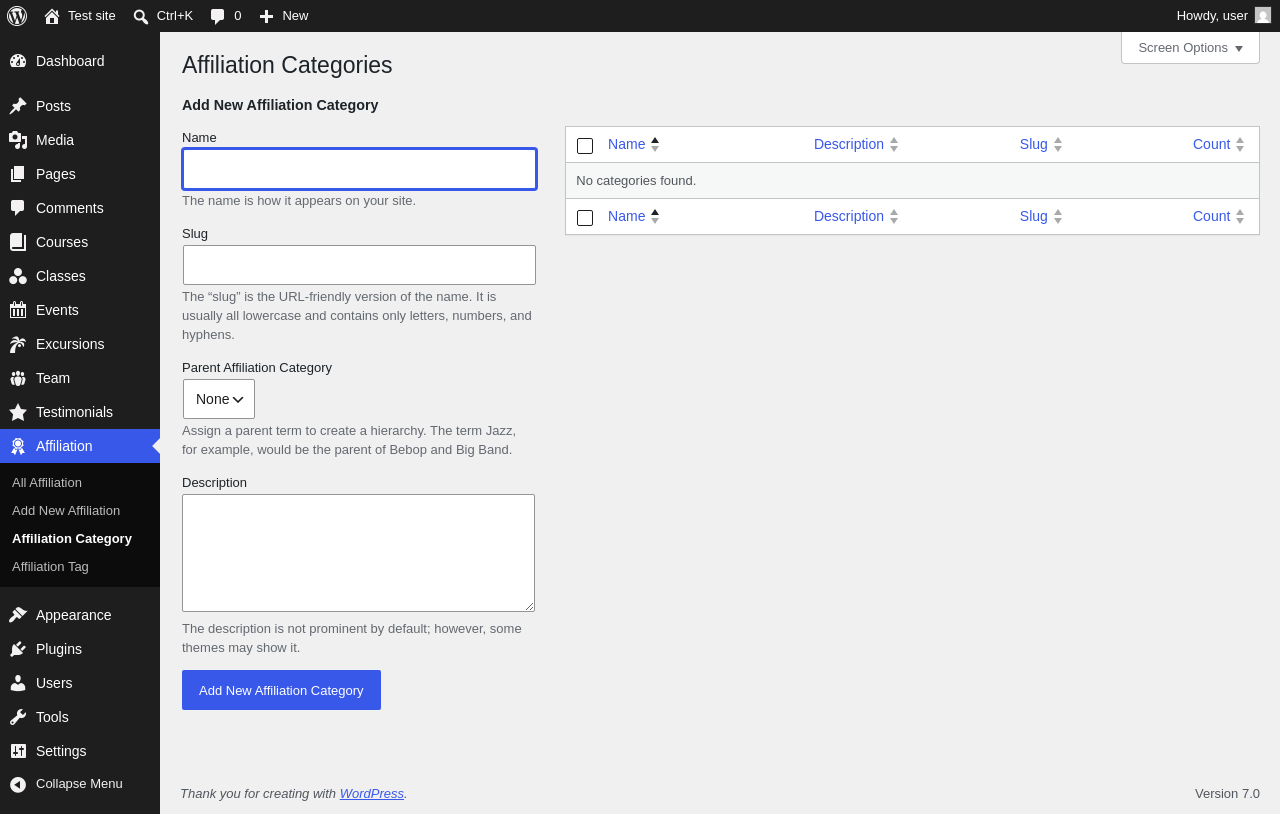Screen dimensions: 1280x814
Task: Click the Testimonials star icon
Action: (x=18, y=412)
